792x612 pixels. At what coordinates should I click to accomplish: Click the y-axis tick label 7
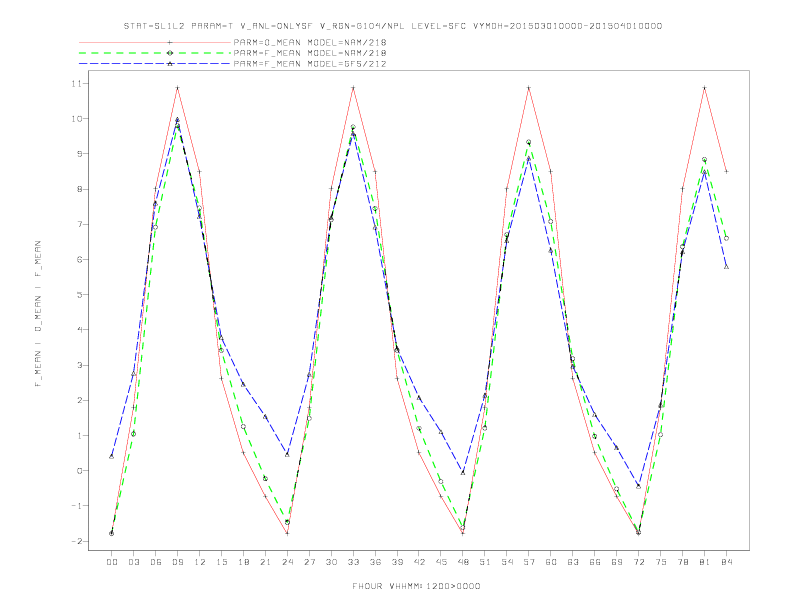(x=79, y=224)
